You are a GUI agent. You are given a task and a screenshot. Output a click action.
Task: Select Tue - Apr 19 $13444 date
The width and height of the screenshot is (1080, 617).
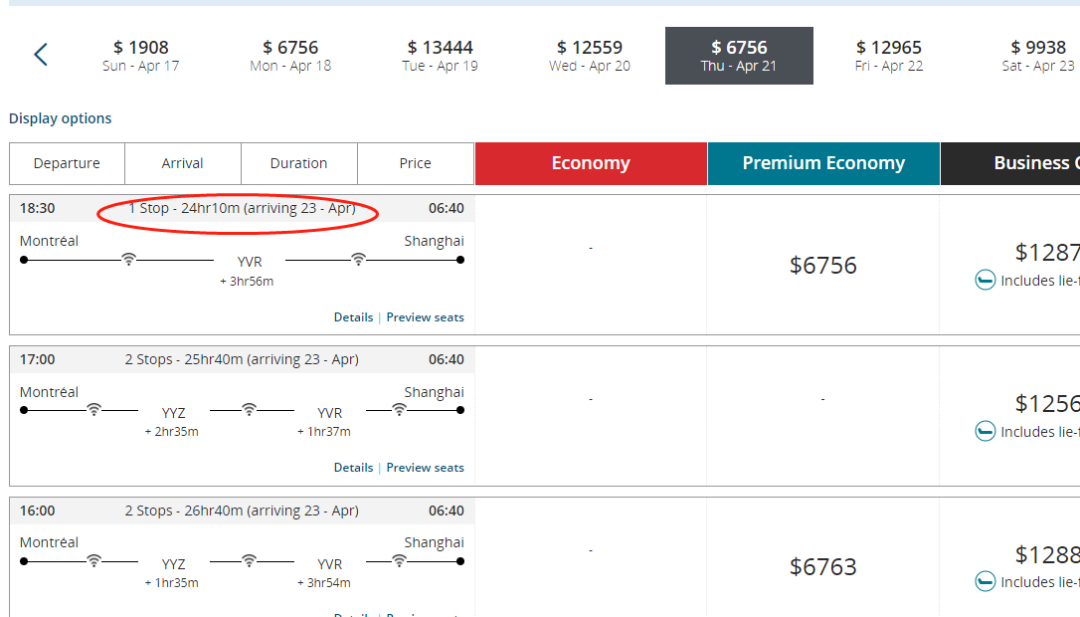pos(440,56)
